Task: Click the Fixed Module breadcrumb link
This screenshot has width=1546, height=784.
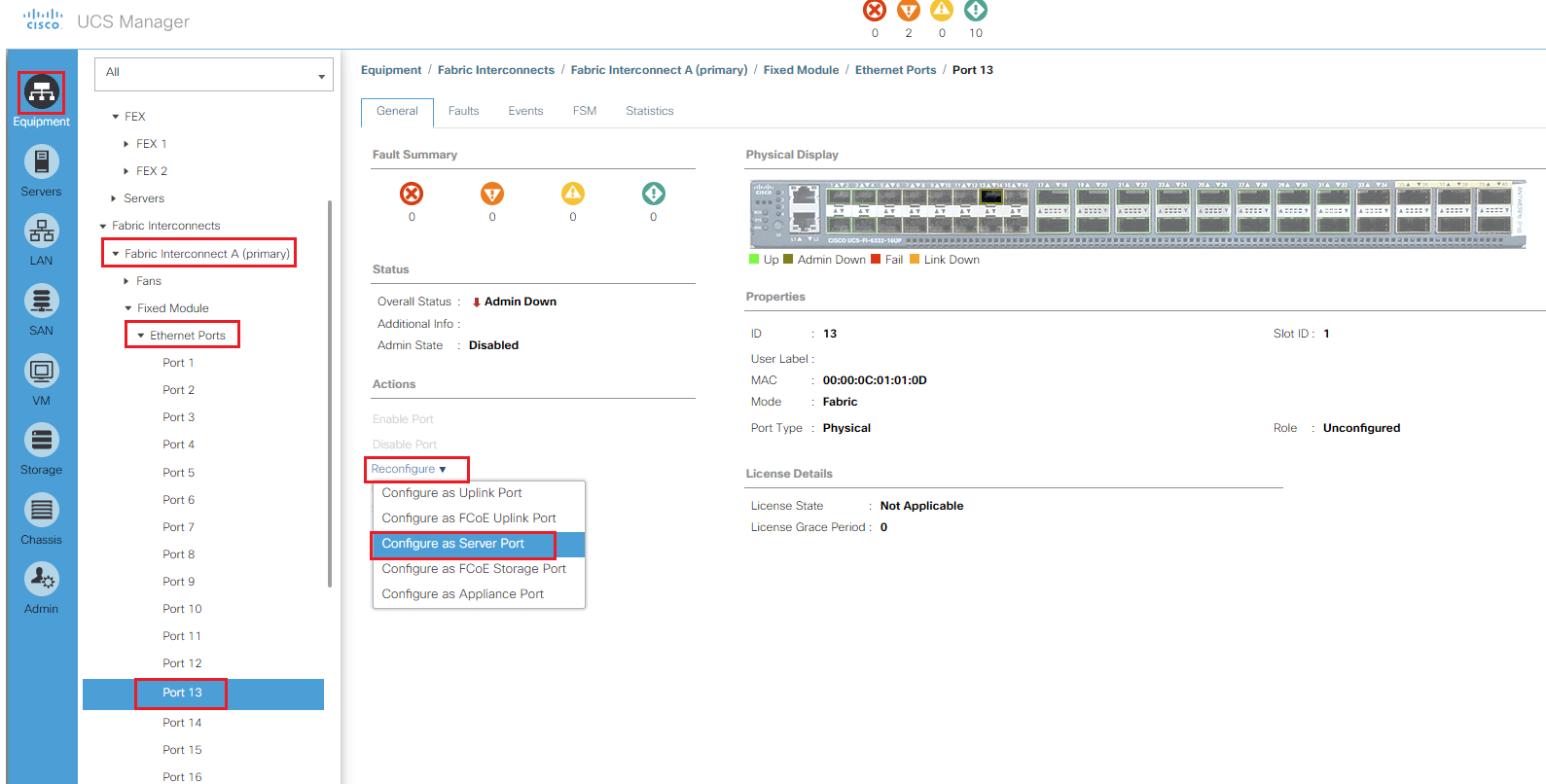Action: pos(801,70)
